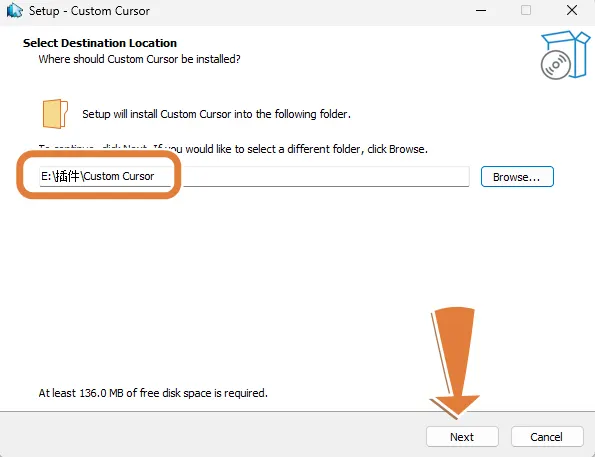Minimize the Setup window
The height and width of the screenshot is (457, 595).
pos(481,11)
